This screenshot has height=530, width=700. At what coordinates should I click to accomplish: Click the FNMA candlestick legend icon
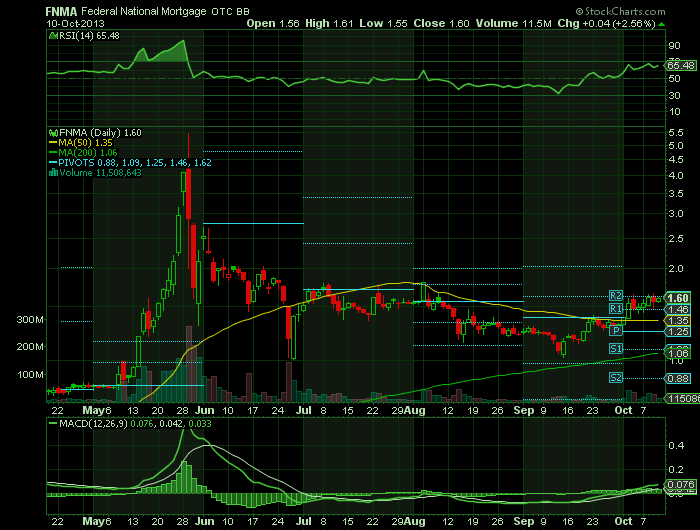53,133
